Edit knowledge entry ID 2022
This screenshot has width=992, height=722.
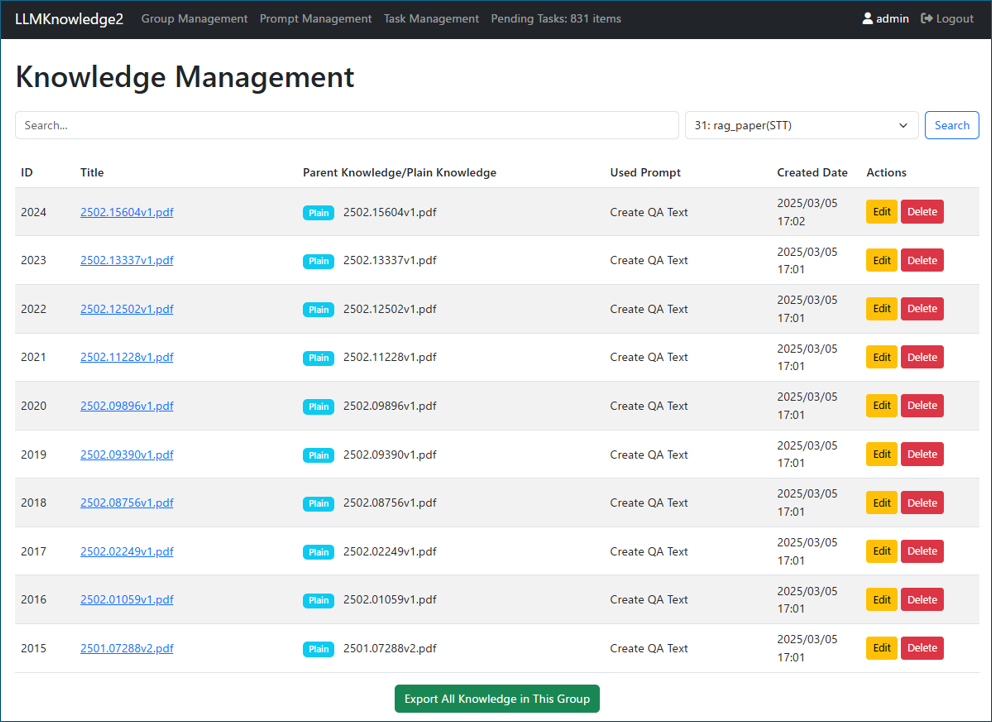(x=881, y=309)
